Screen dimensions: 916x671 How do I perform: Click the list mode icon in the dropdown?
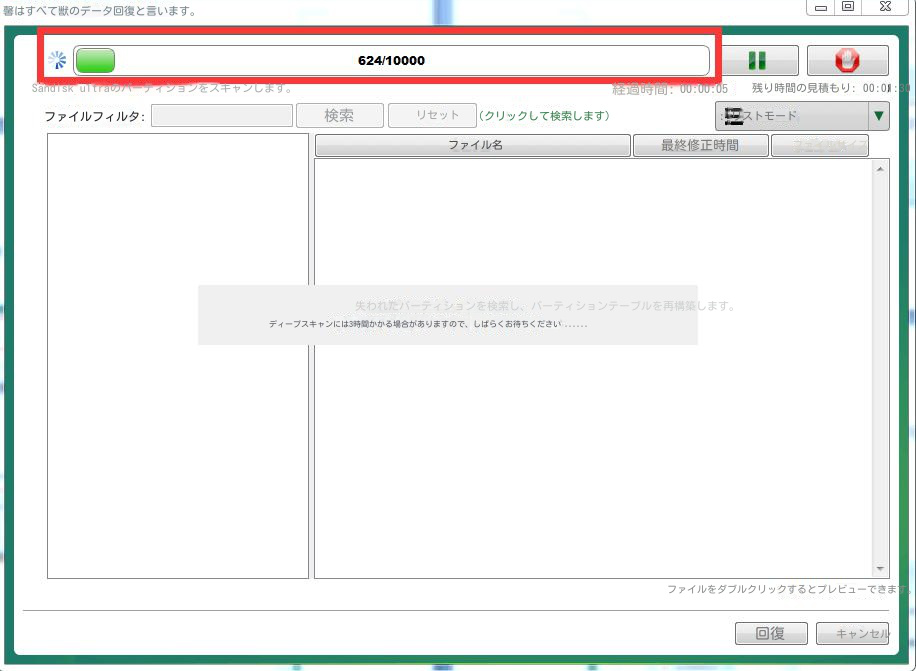point(734,116)
